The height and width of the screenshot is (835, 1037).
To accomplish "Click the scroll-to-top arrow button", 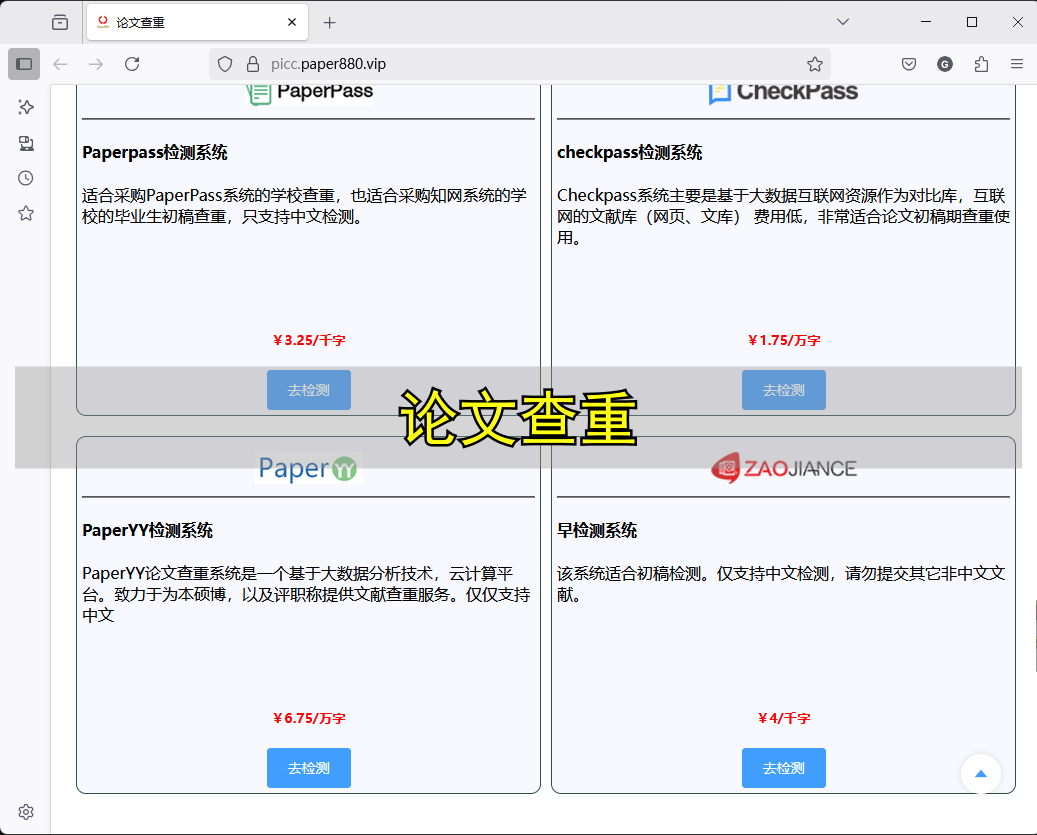I will 980,773.
